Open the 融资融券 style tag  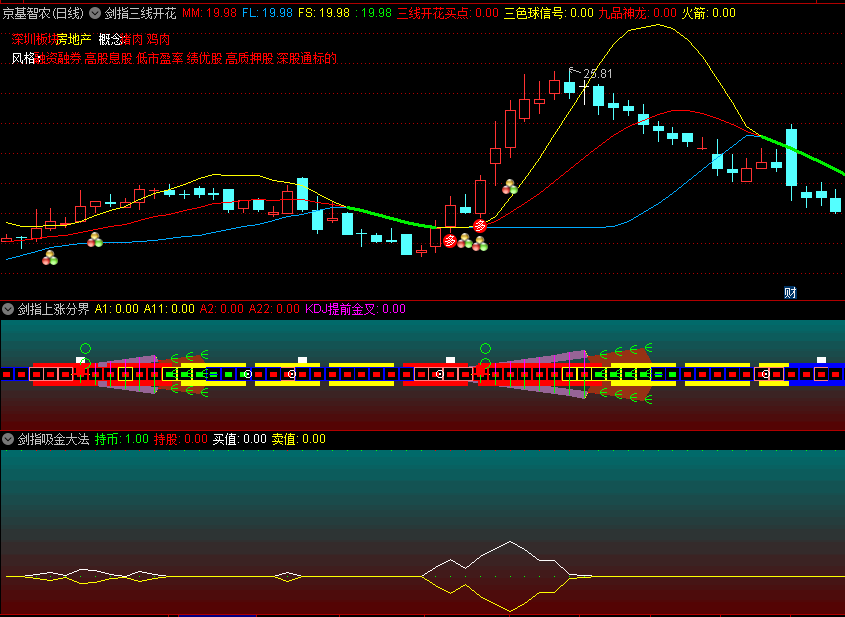click(x=59, y=58)
